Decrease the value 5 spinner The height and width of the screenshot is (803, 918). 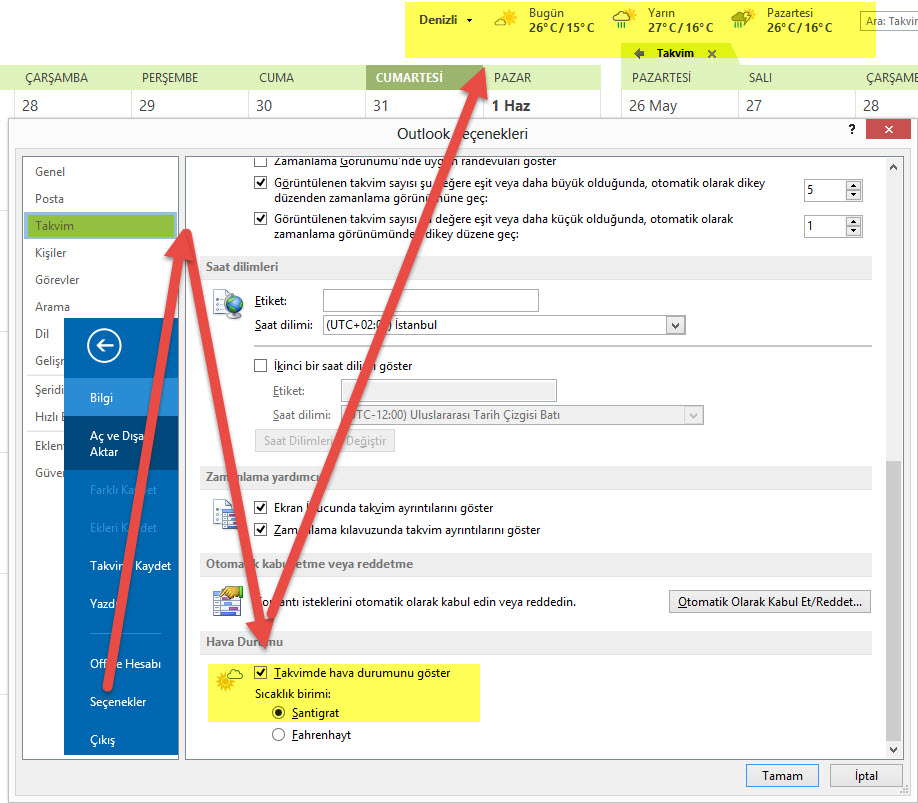(854, 195)
